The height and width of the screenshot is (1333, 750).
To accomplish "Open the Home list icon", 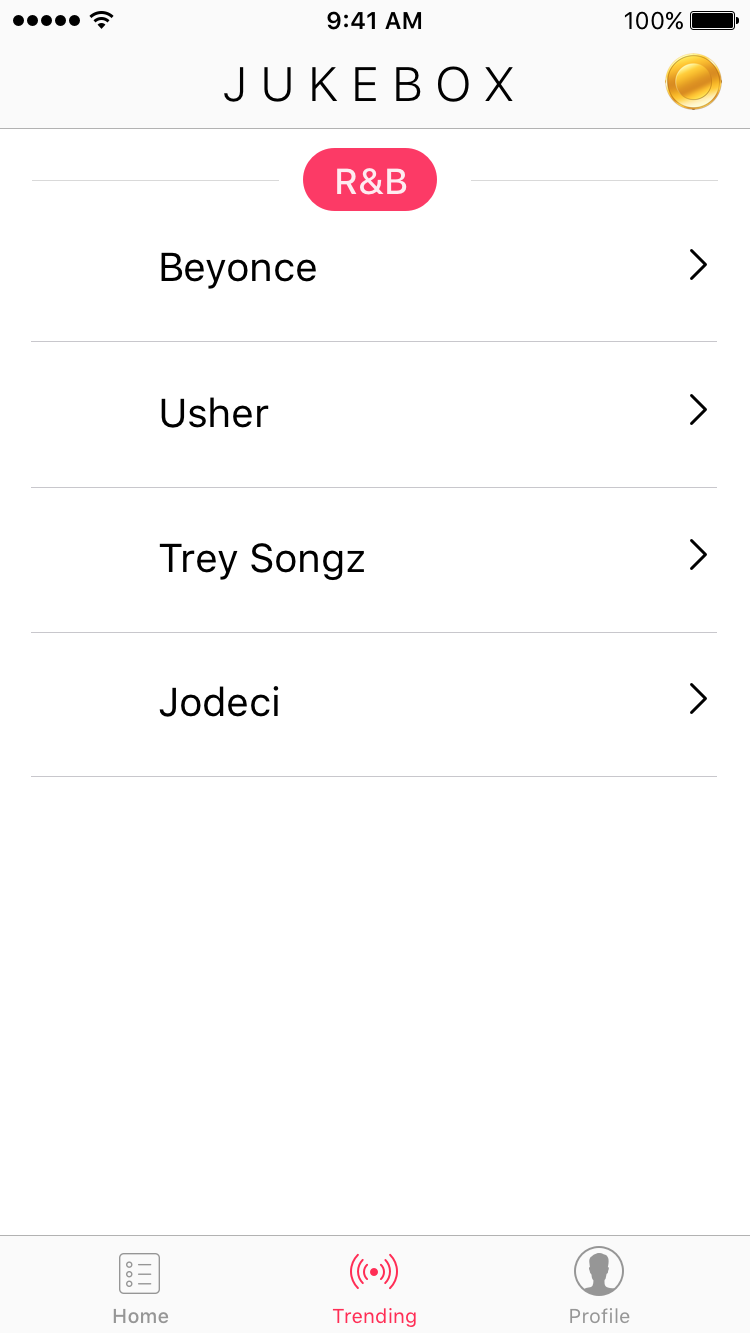I will (x=140, y=1273).
